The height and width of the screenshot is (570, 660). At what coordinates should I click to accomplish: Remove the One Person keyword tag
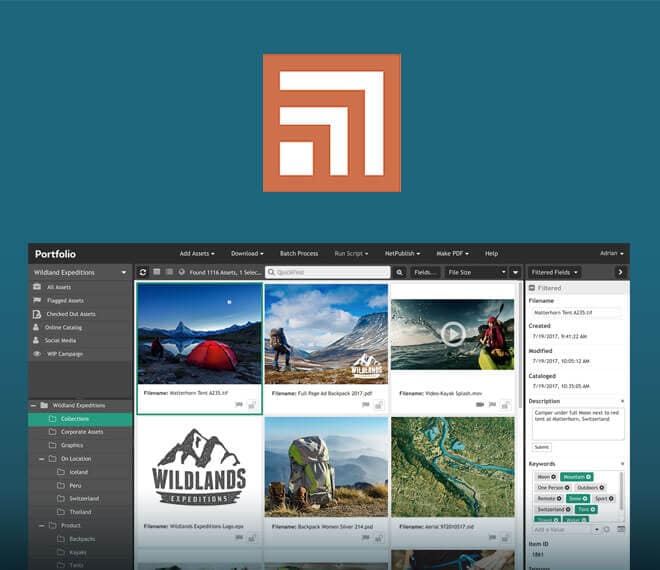[567, 487]
